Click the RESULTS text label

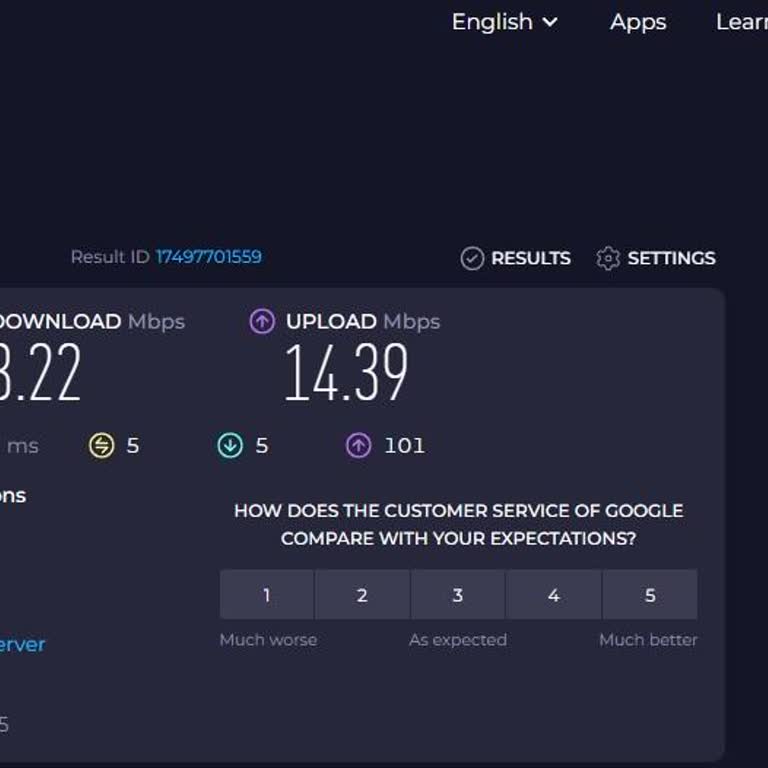tap(530, 259)
